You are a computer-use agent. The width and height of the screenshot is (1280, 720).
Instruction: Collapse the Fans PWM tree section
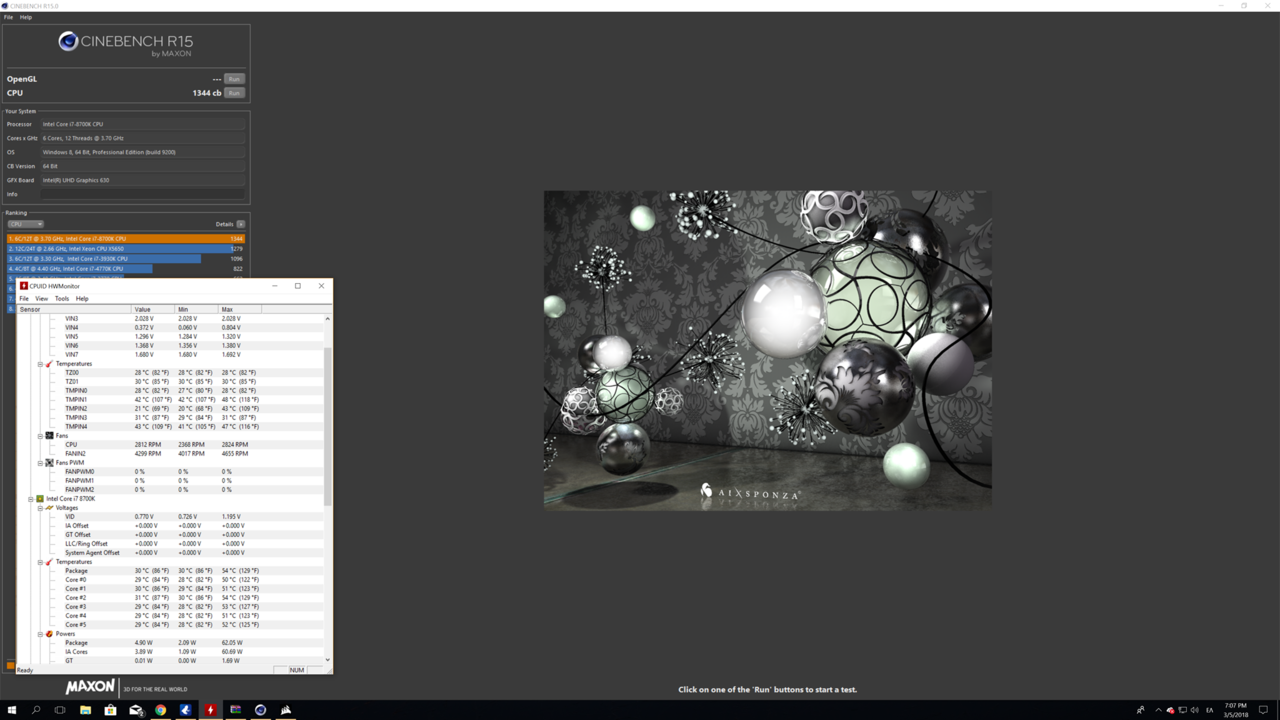point(40,463)
